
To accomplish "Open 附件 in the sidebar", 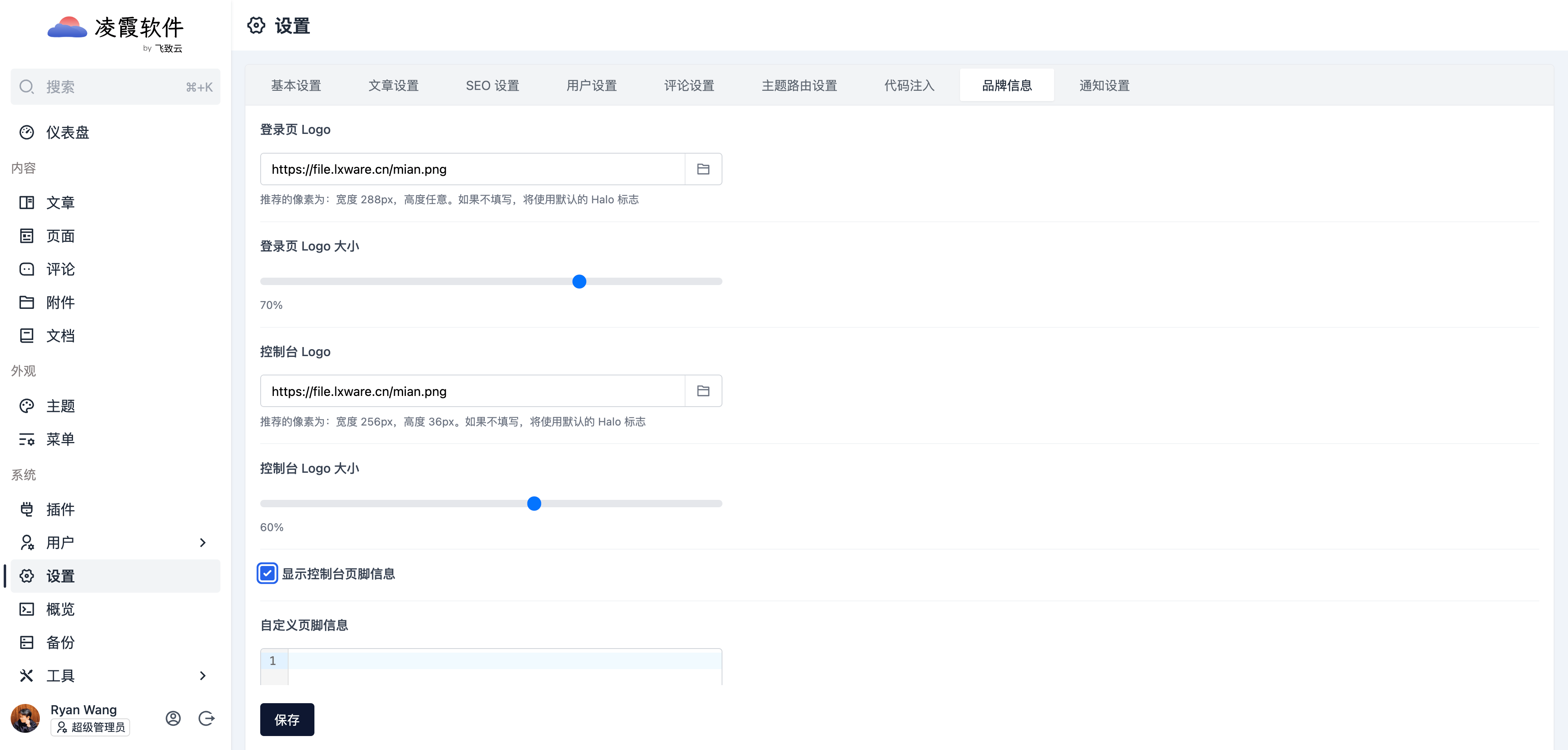I will [115, 302].
